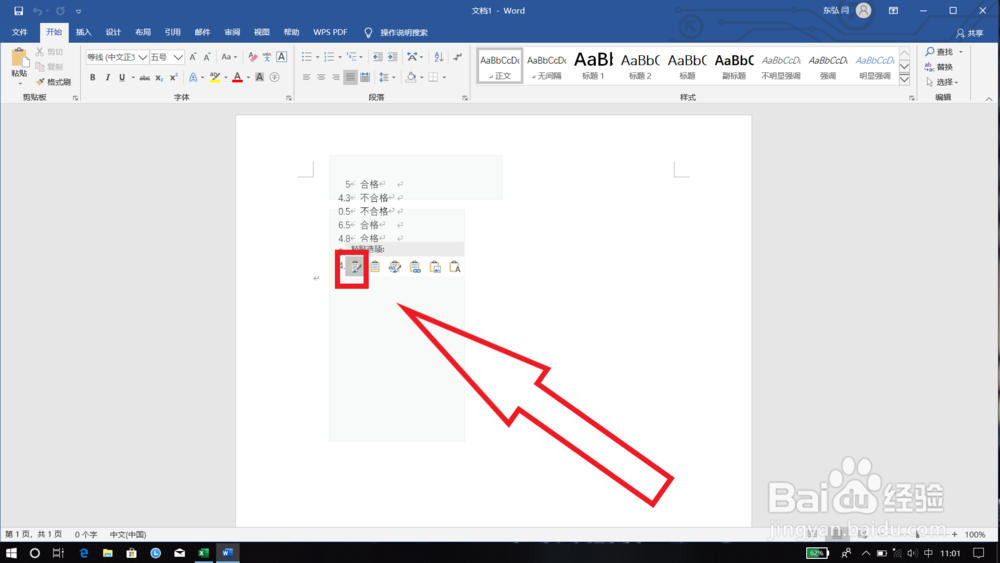Viewport: 1000px width, 563px height.
Task: Apply superscript formatting
Action: (173, 78)
